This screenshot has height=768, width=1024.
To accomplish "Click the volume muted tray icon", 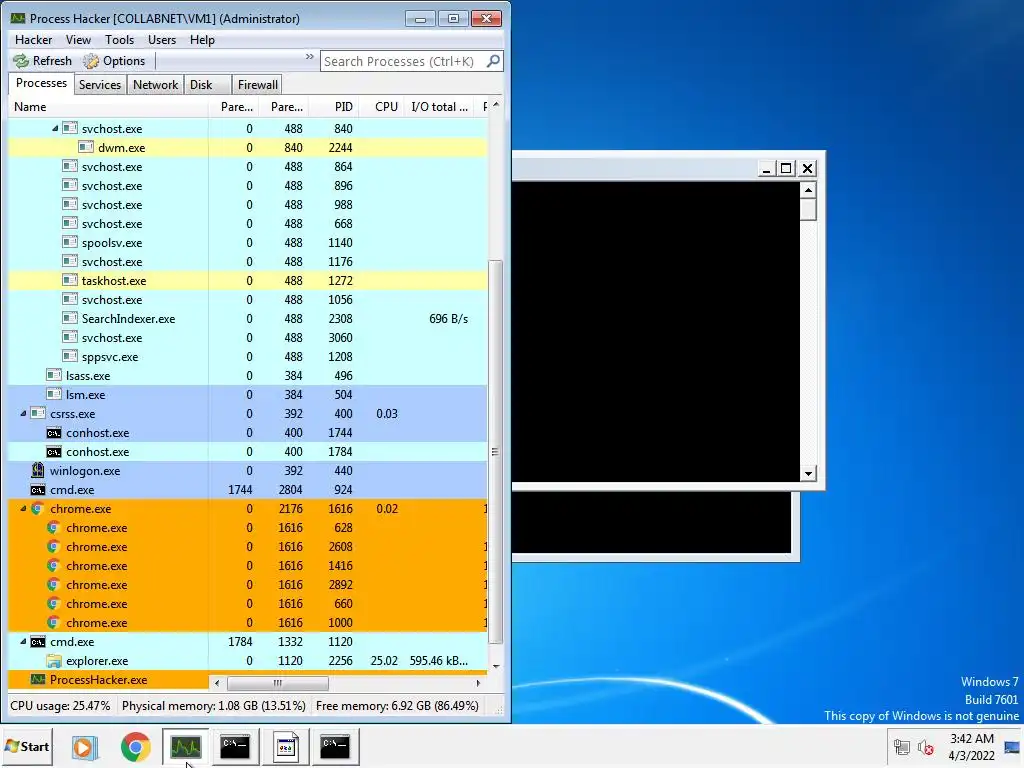I will click(925, 746).
